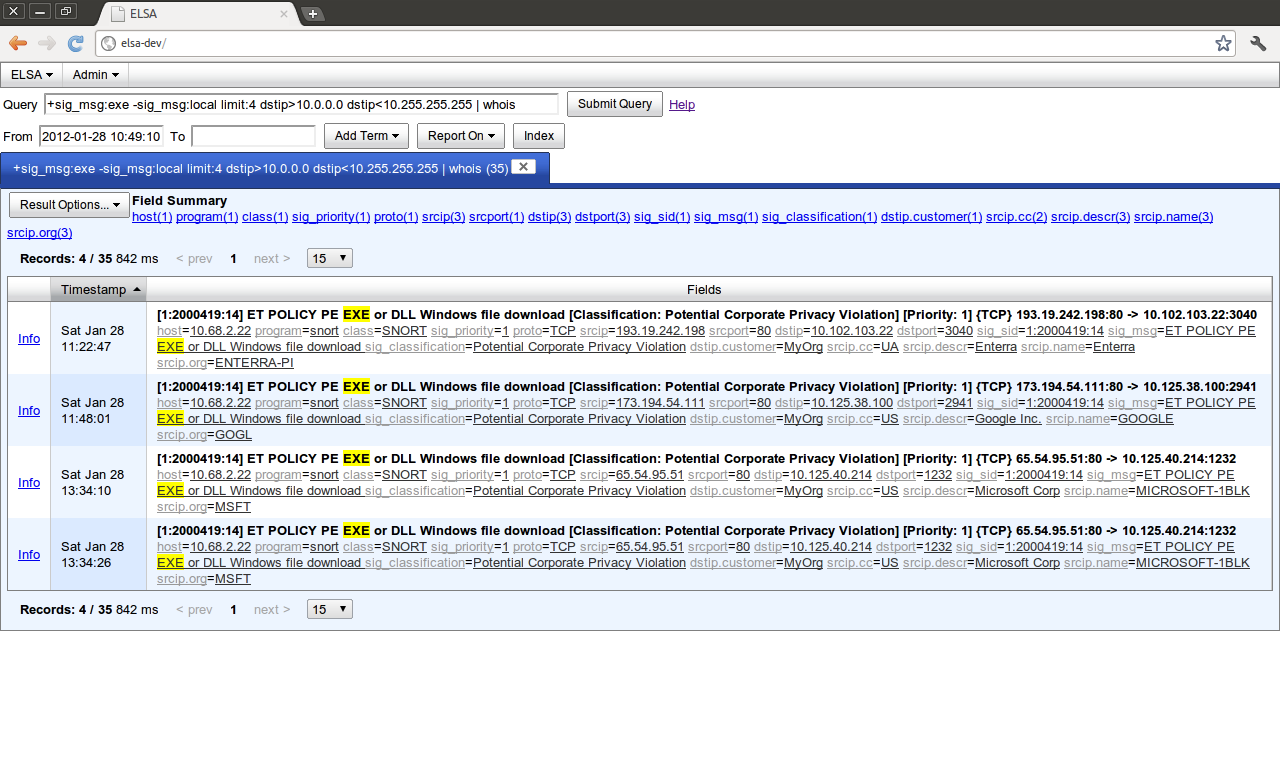Screen dimensions: 1280x776
Task: Reload the elsa-dev page
Action: coord(75,43)
